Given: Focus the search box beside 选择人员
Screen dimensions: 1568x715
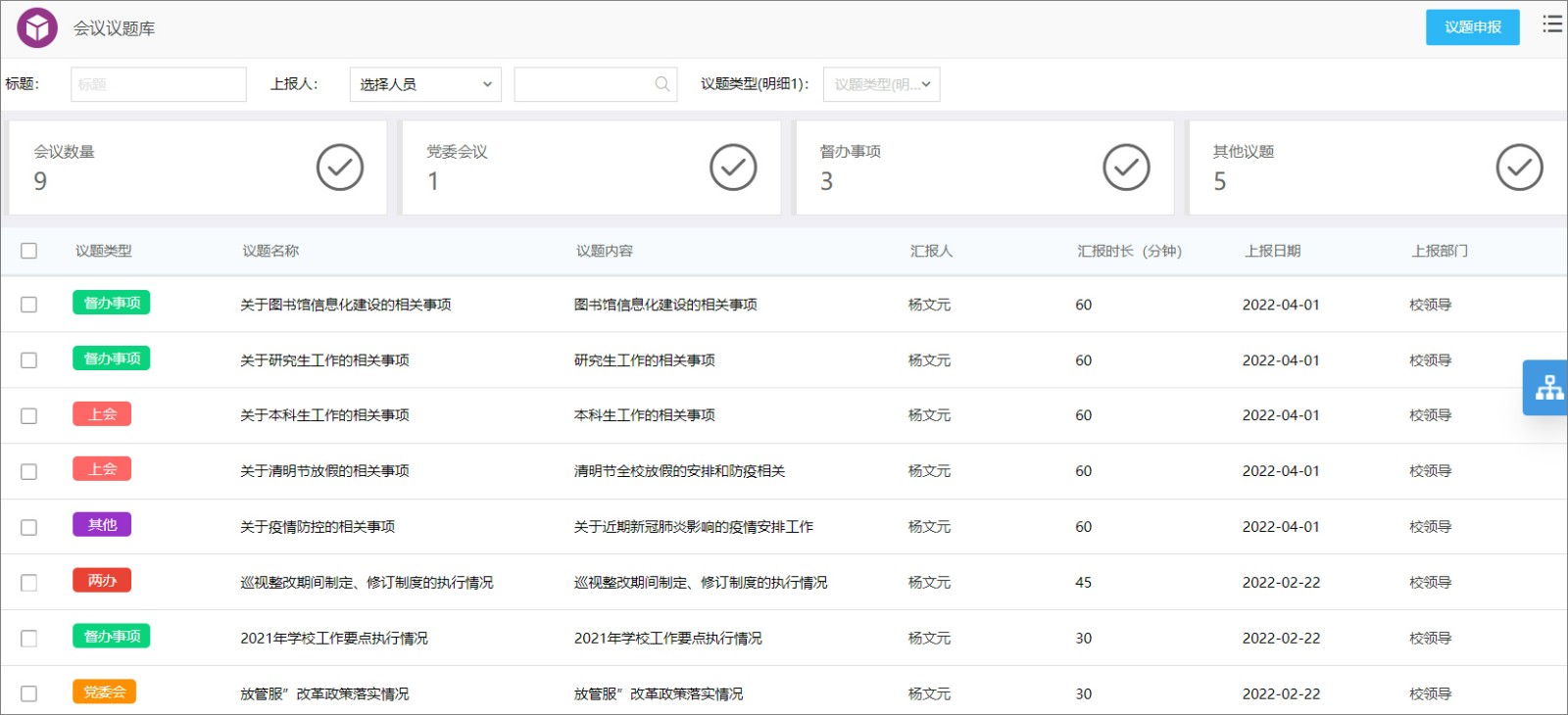Looking at the screenshot, I should pyautogui.click(x=596, y=84).
